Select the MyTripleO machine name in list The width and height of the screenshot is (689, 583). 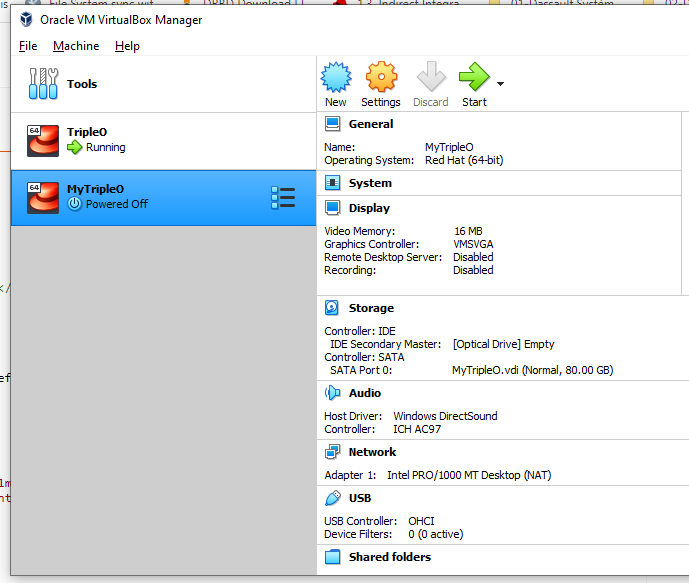tap(95, 189)
